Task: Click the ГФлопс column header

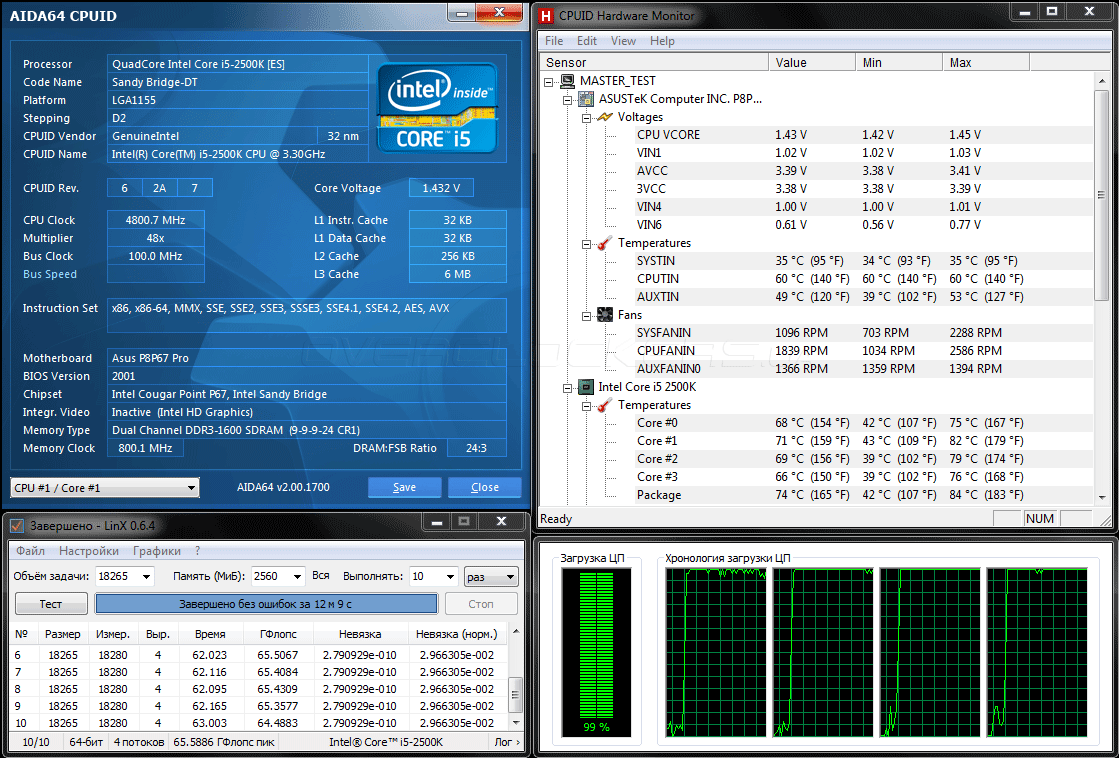Action: click(x=278, y=634)
